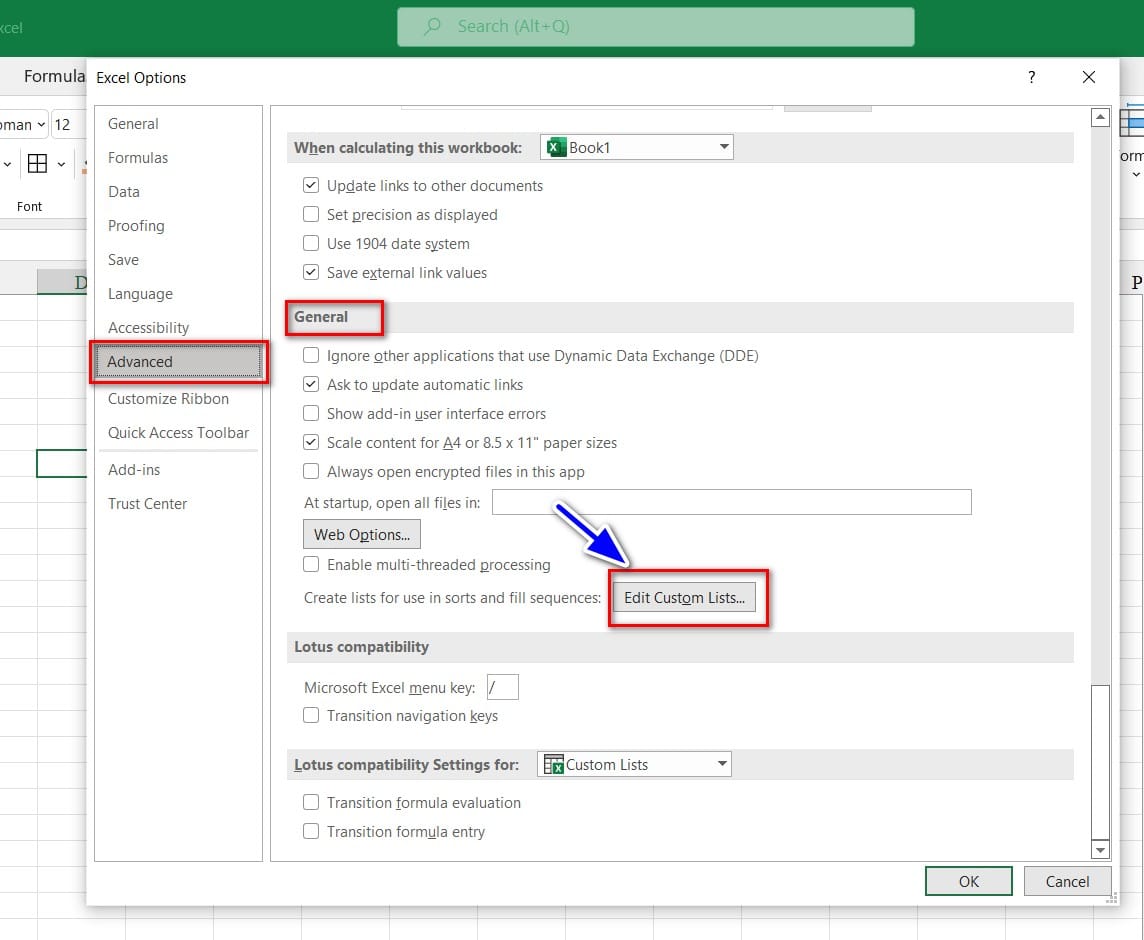Click the options pane scrollbar thumb

[1100, 762]
